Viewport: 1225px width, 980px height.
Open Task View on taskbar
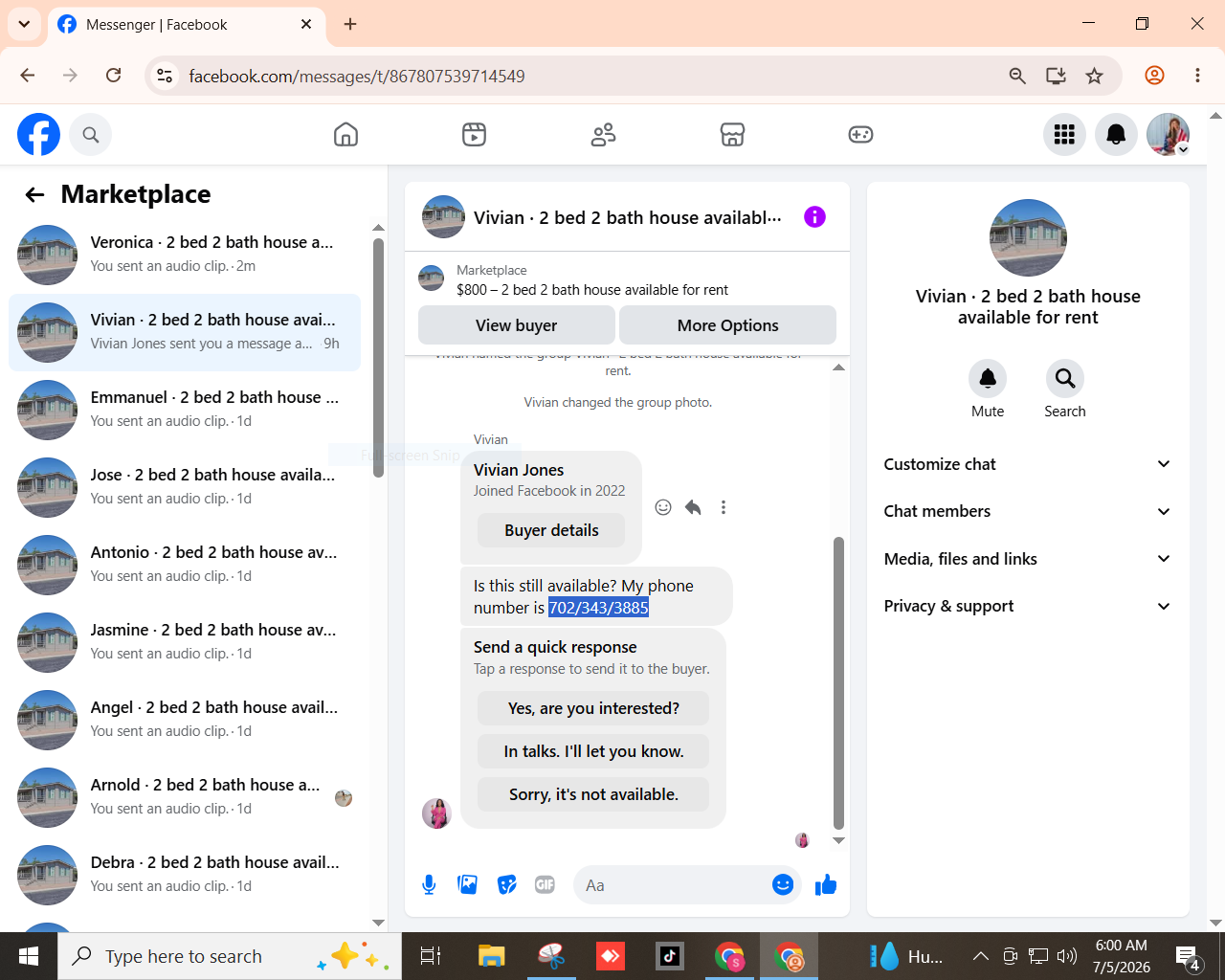tap(431, 956)
